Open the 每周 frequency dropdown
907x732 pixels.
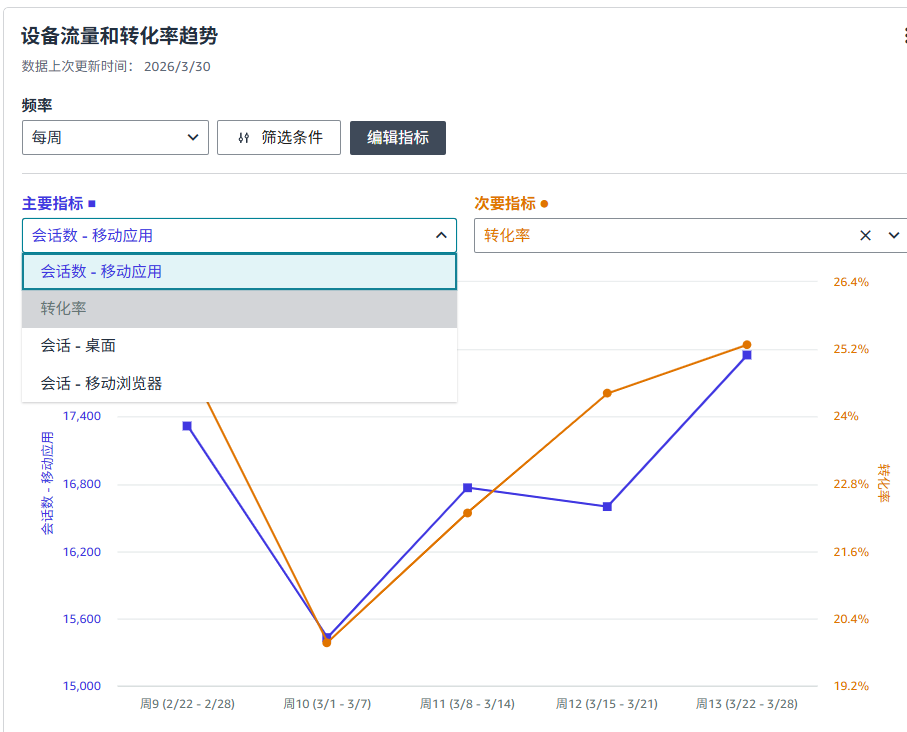click(x=115, y=138)
